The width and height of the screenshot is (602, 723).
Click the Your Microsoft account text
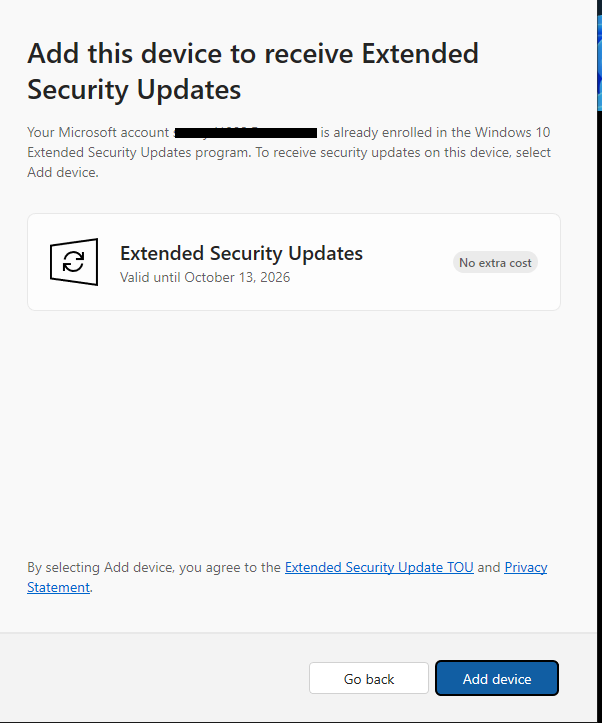(98, 132)
